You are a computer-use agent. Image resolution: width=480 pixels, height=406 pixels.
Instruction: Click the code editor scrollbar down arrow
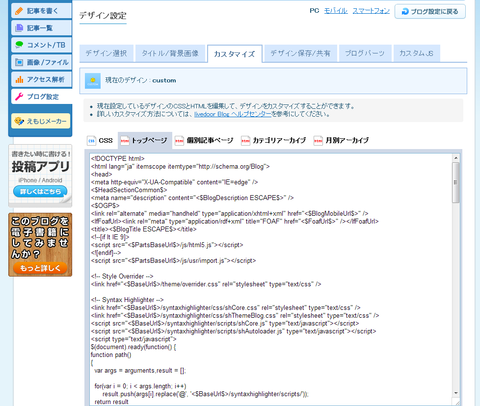pos(456,393)
